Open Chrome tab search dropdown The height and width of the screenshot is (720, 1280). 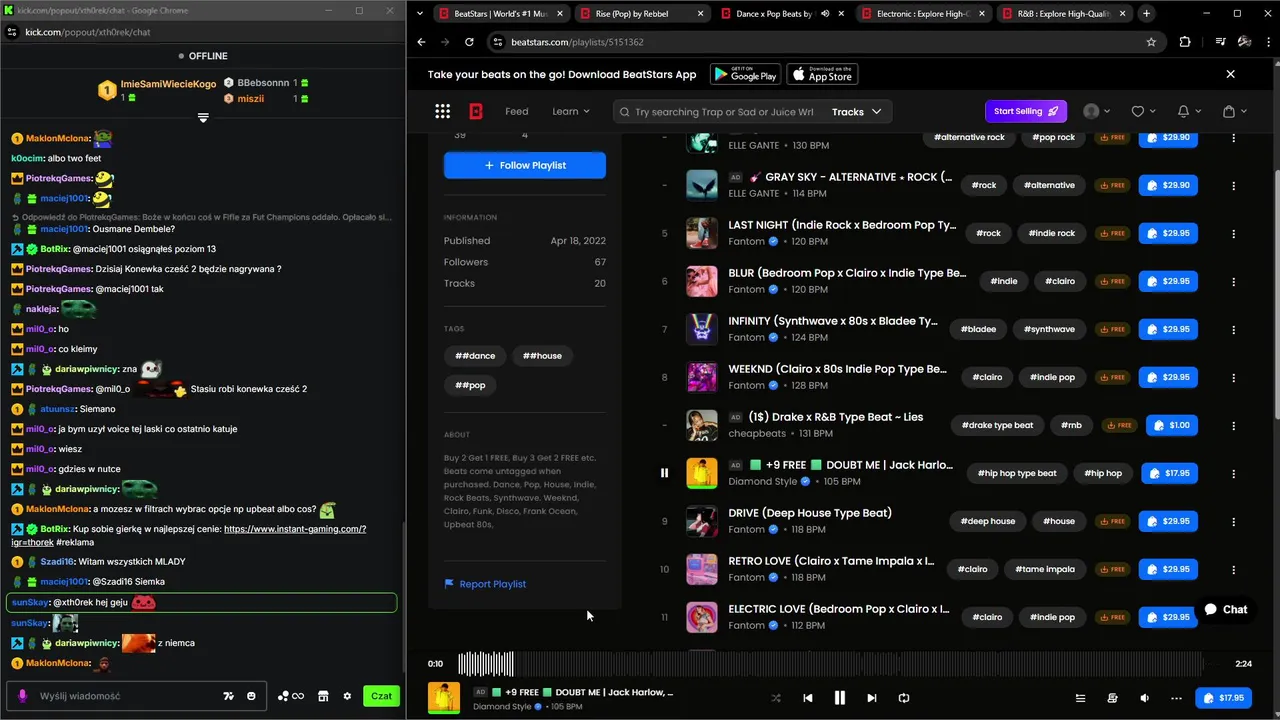click(418, 14)
